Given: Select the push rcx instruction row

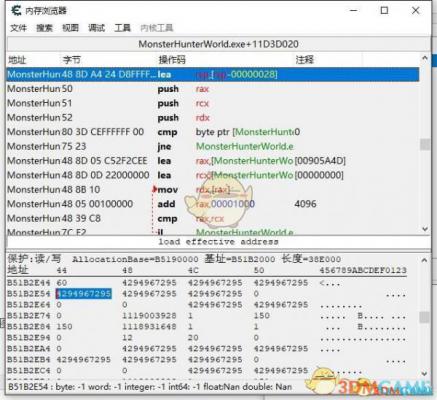Looking at the screenshot, I should click(x=213, y=103).
